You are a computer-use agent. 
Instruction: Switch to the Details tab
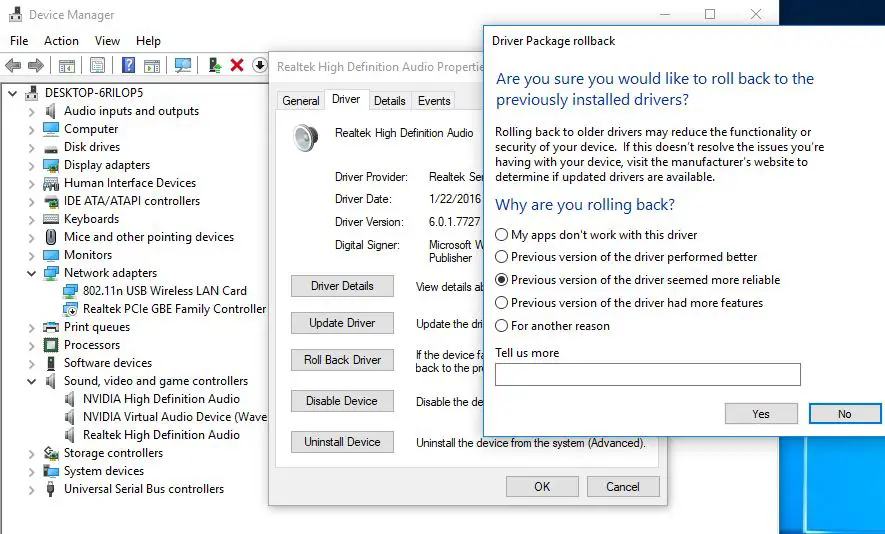[x=389, y=100]
